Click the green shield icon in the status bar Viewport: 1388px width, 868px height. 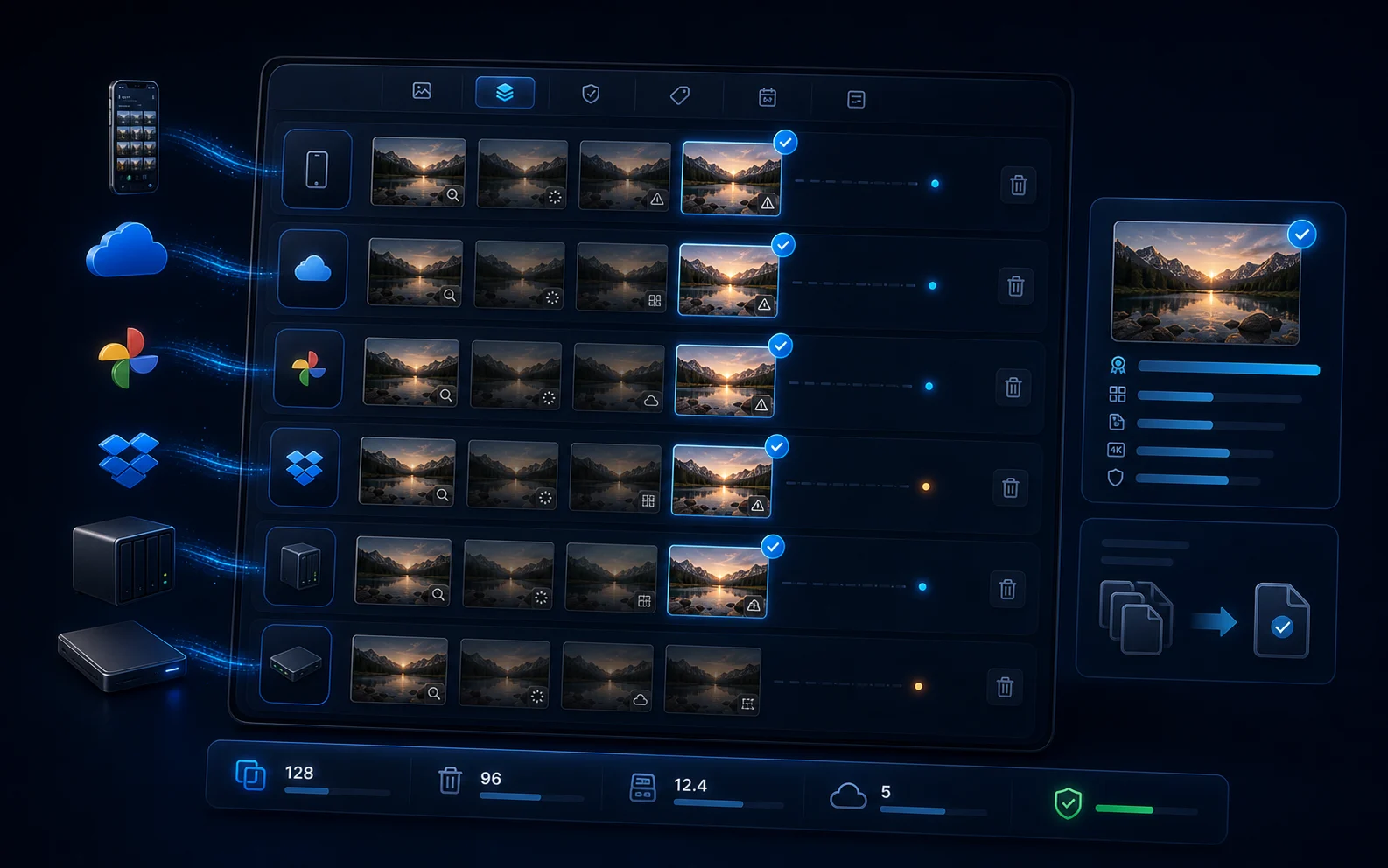(x=1068, y=802)
